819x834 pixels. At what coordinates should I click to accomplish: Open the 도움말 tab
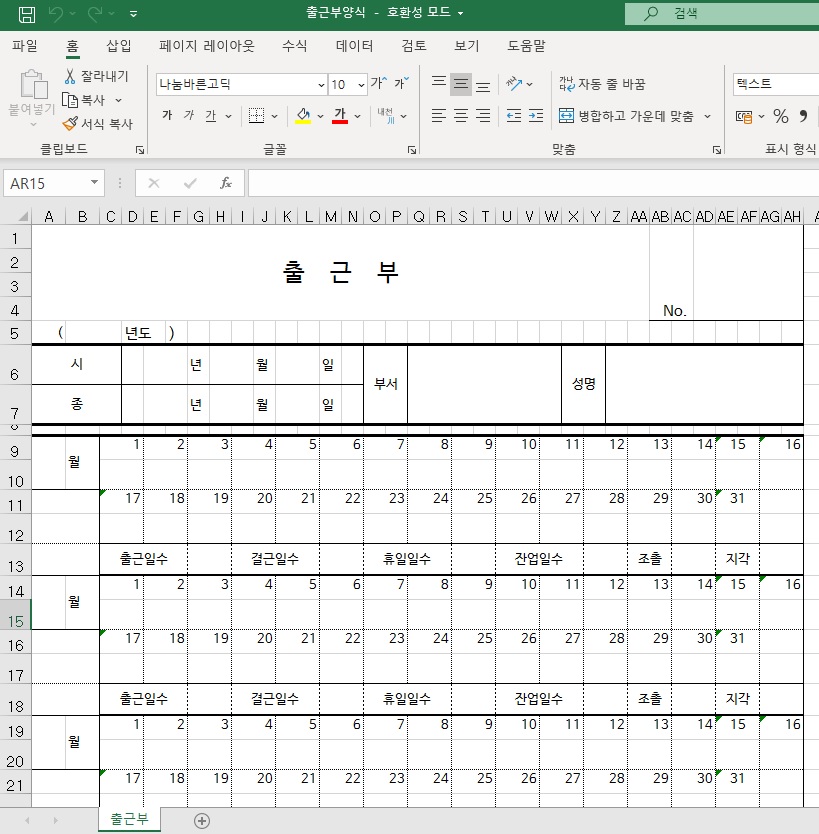pyautogui.click(x=526, y=46)
